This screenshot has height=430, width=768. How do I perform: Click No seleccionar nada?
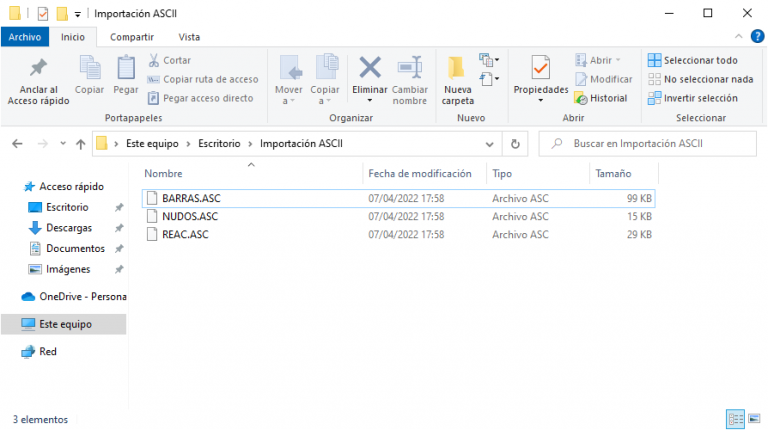pos(700,79)
